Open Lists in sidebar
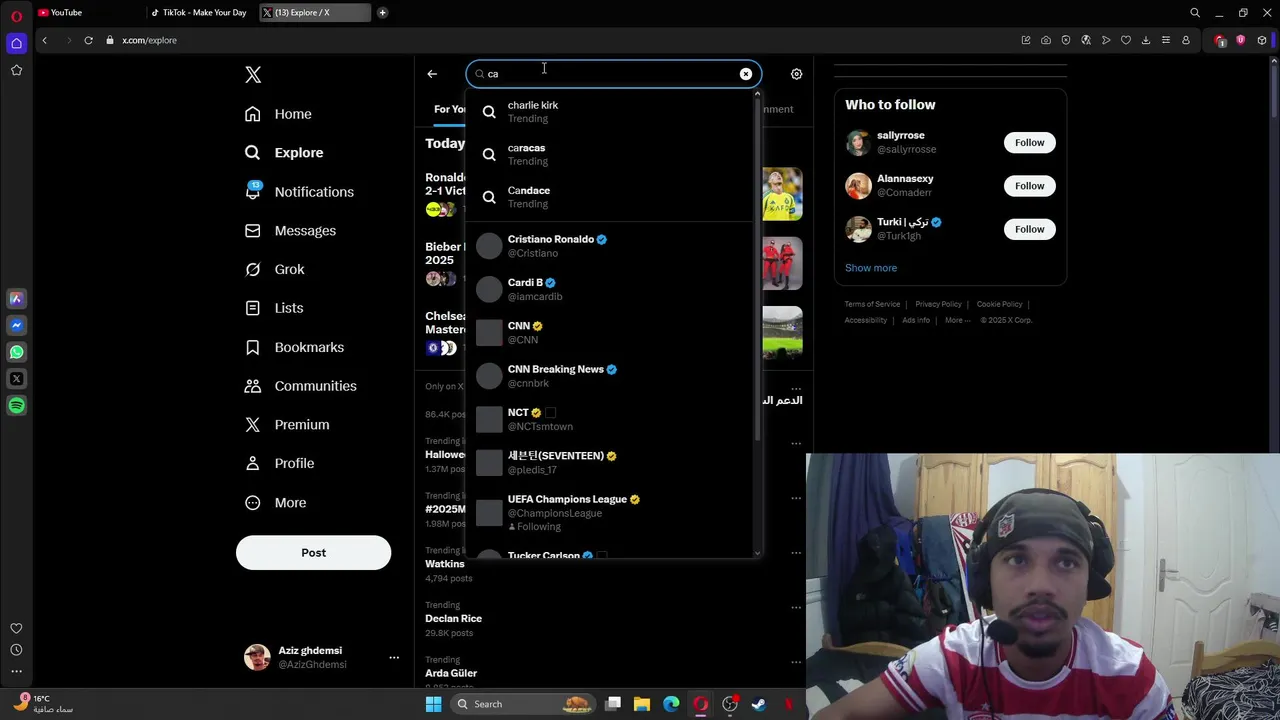Screen dimensions: 1280x720 point(274,308)
